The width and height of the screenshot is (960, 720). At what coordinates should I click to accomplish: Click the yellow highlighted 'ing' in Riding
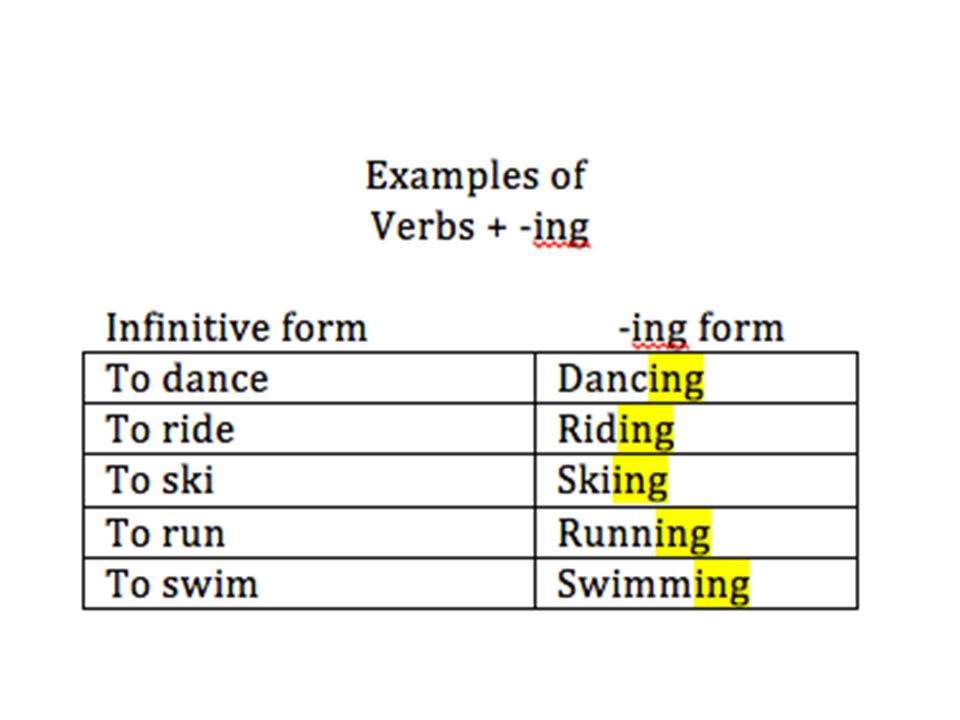pos(646,431)
